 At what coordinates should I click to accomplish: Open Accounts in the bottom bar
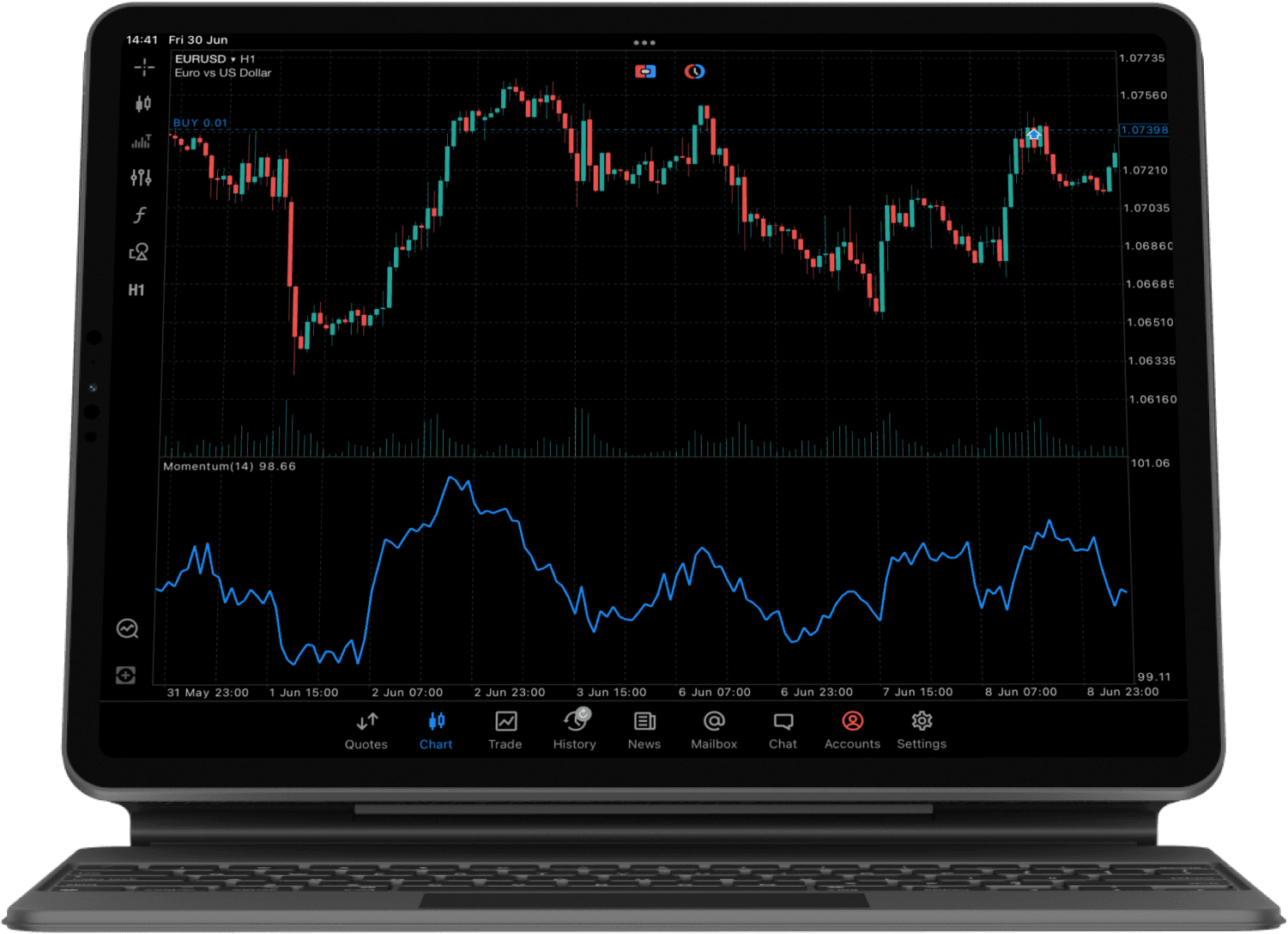click(852, 731)
